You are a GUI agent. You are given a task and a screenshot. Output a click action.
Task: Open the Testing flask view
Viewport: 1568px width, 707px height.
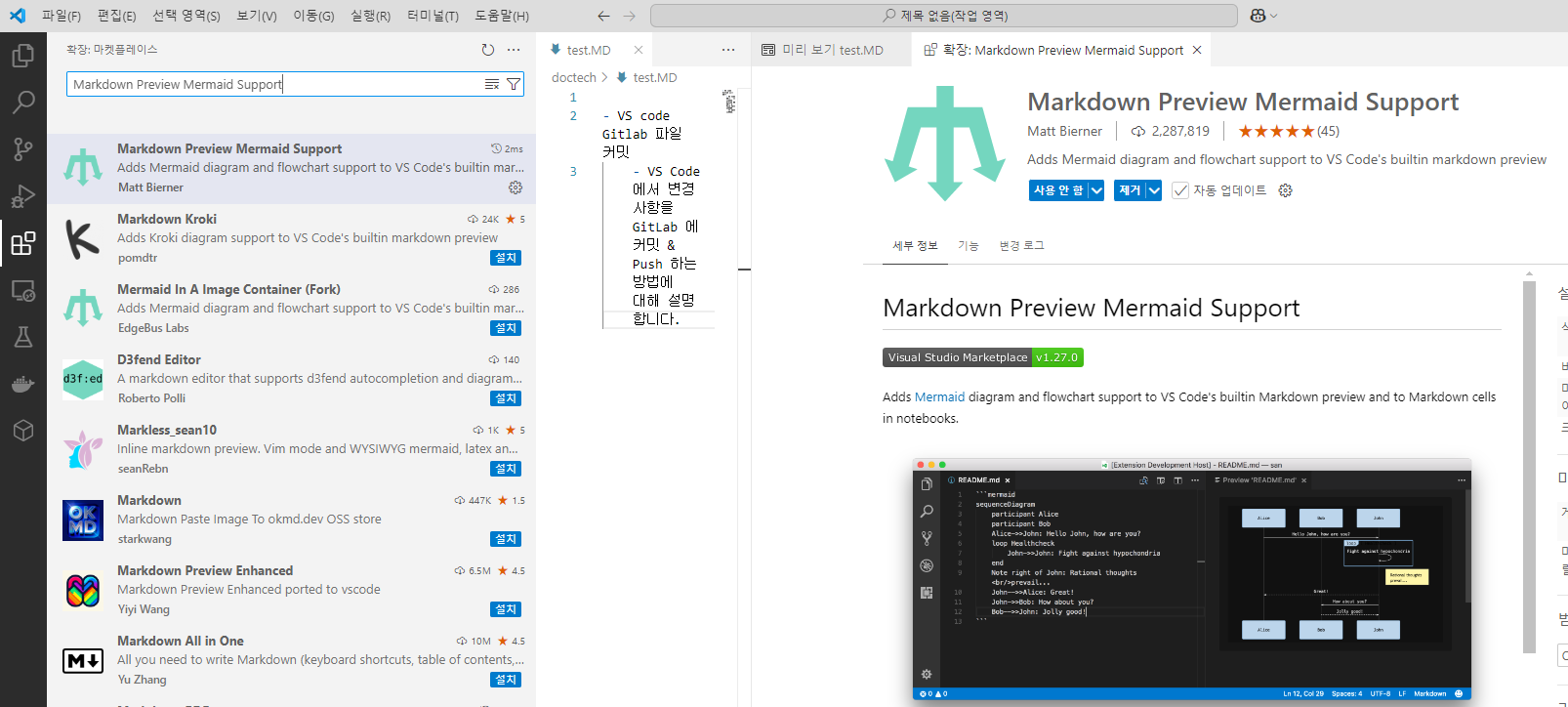point(22,337)
